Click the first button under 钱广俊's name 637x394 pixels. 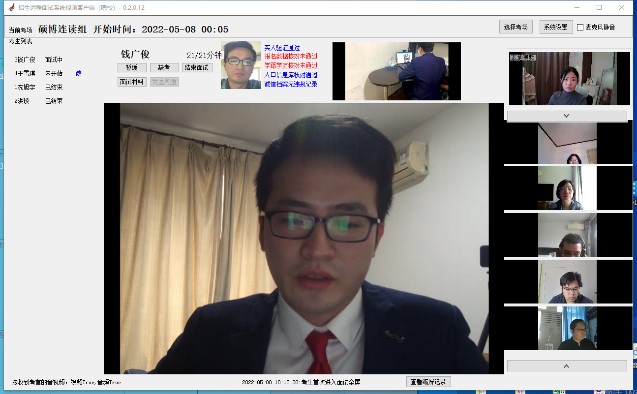pyautogui.click(x=132, y=67)
